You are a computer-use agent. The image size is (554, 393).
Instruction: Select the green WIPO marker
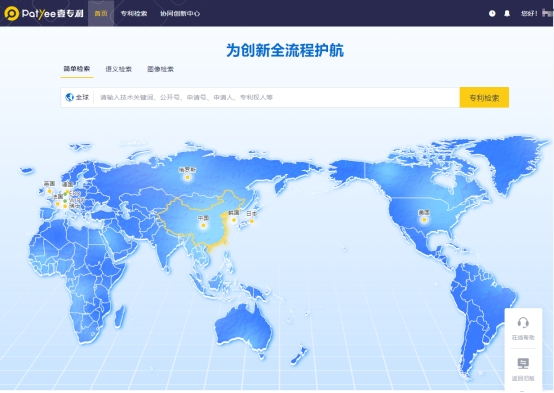click(x=65, y=201)
